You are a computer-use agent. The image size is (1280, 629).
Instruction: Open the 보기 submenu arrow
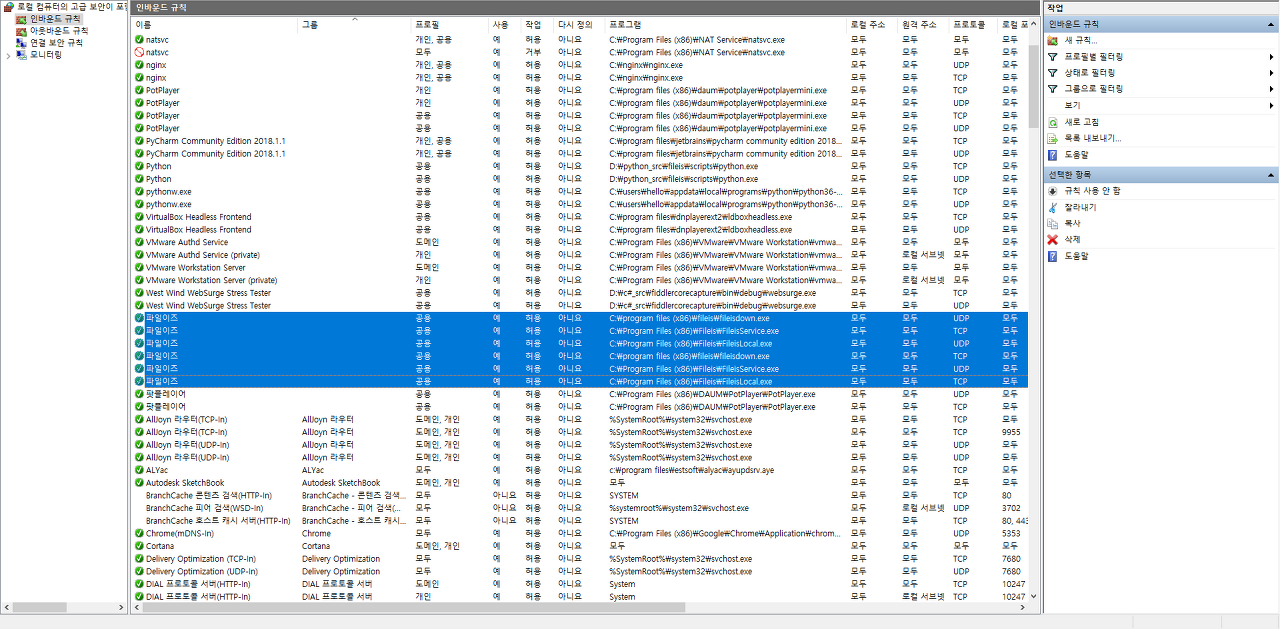(x=1271, y=105)
